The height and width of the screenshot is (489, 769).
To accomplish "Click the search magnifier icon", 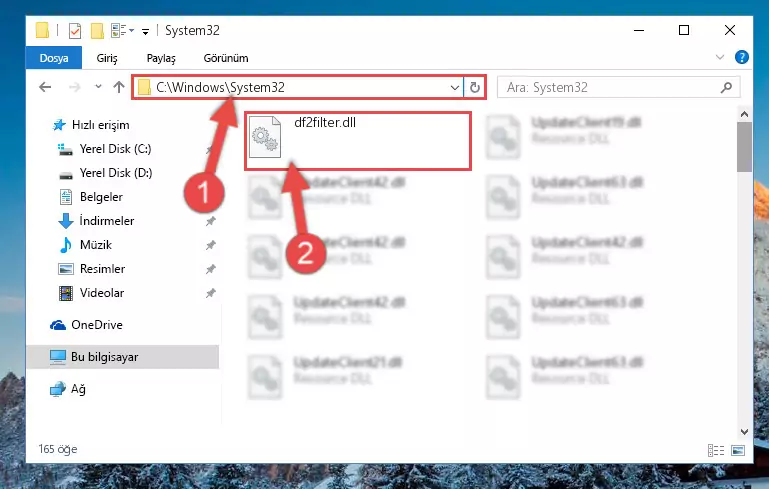I will coord(726,87).
